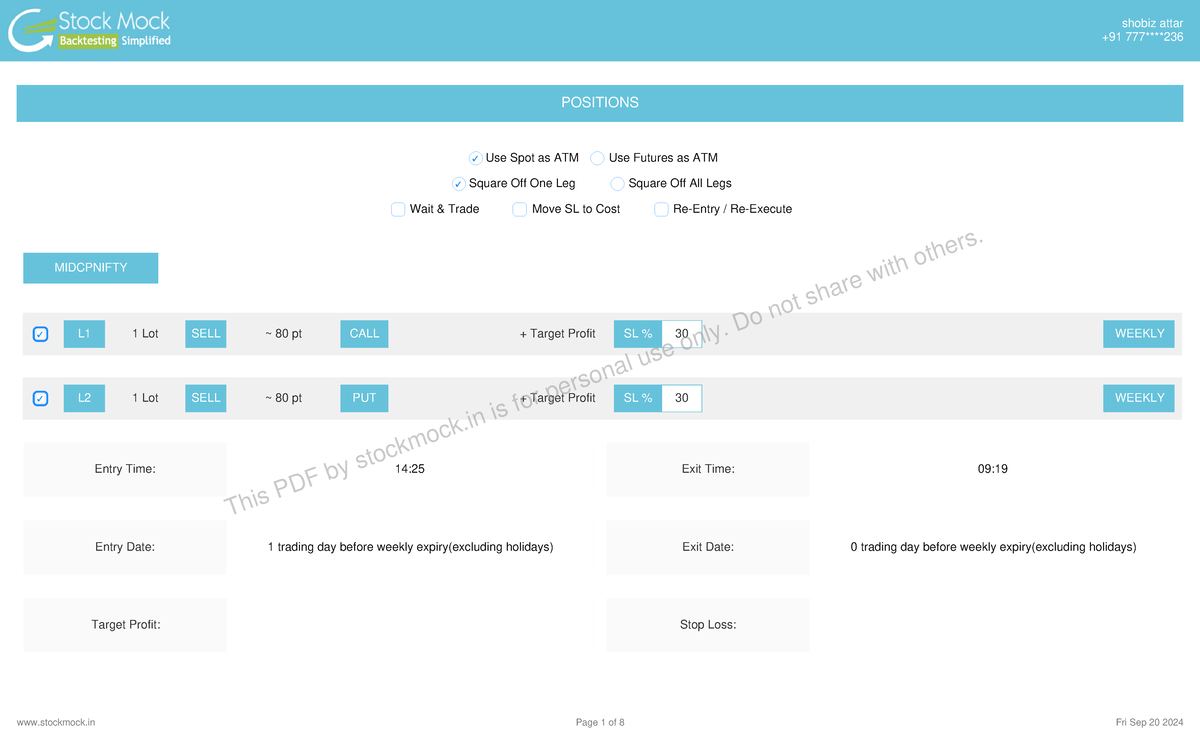Image resolution: width=1200 pixels, height=729 pixels.
Task: Toggle the SELL button on leg L1
Action: (x=205, y=334)
